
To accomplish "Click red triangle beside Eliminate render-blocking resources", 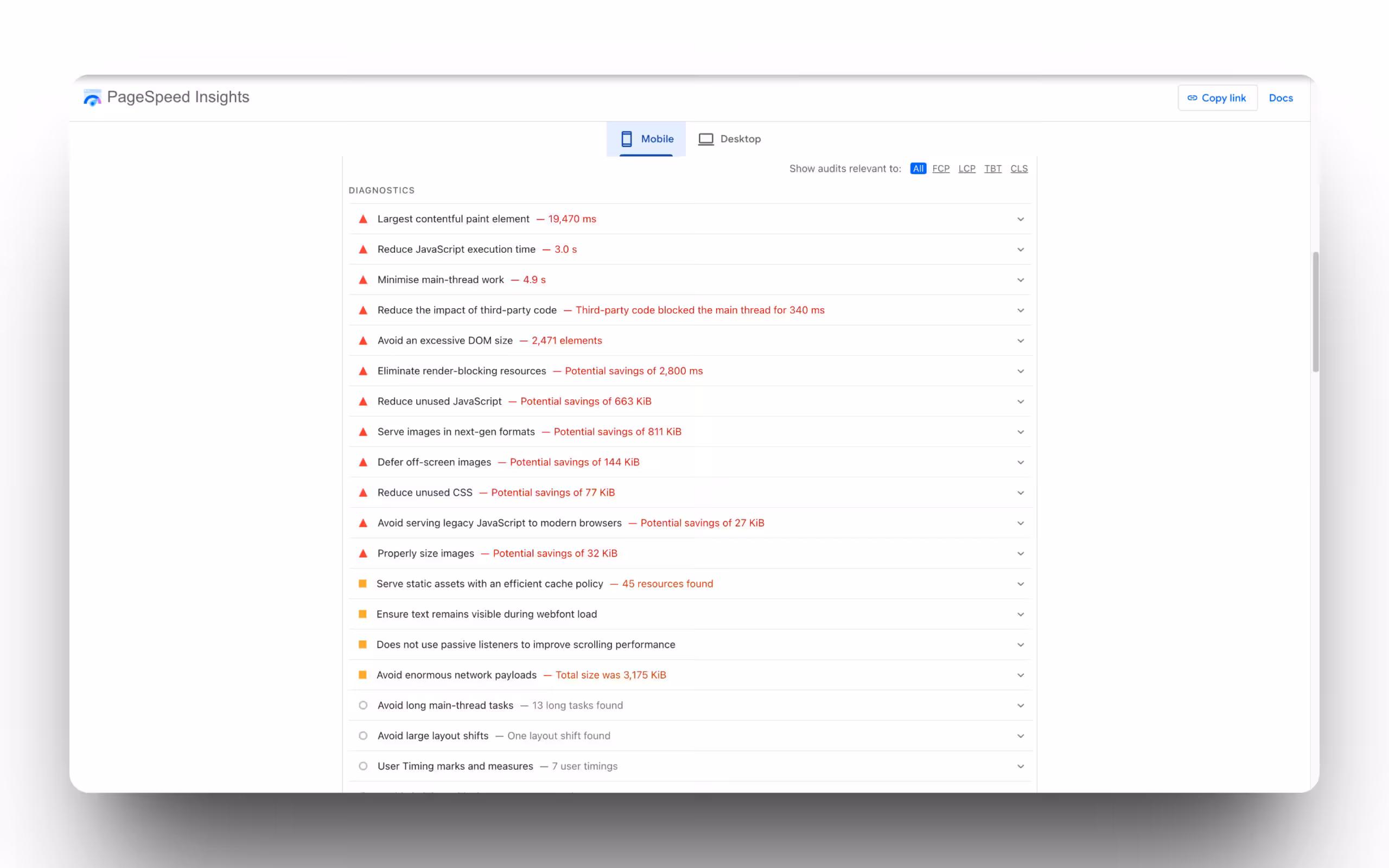I will tap(363, 372).
